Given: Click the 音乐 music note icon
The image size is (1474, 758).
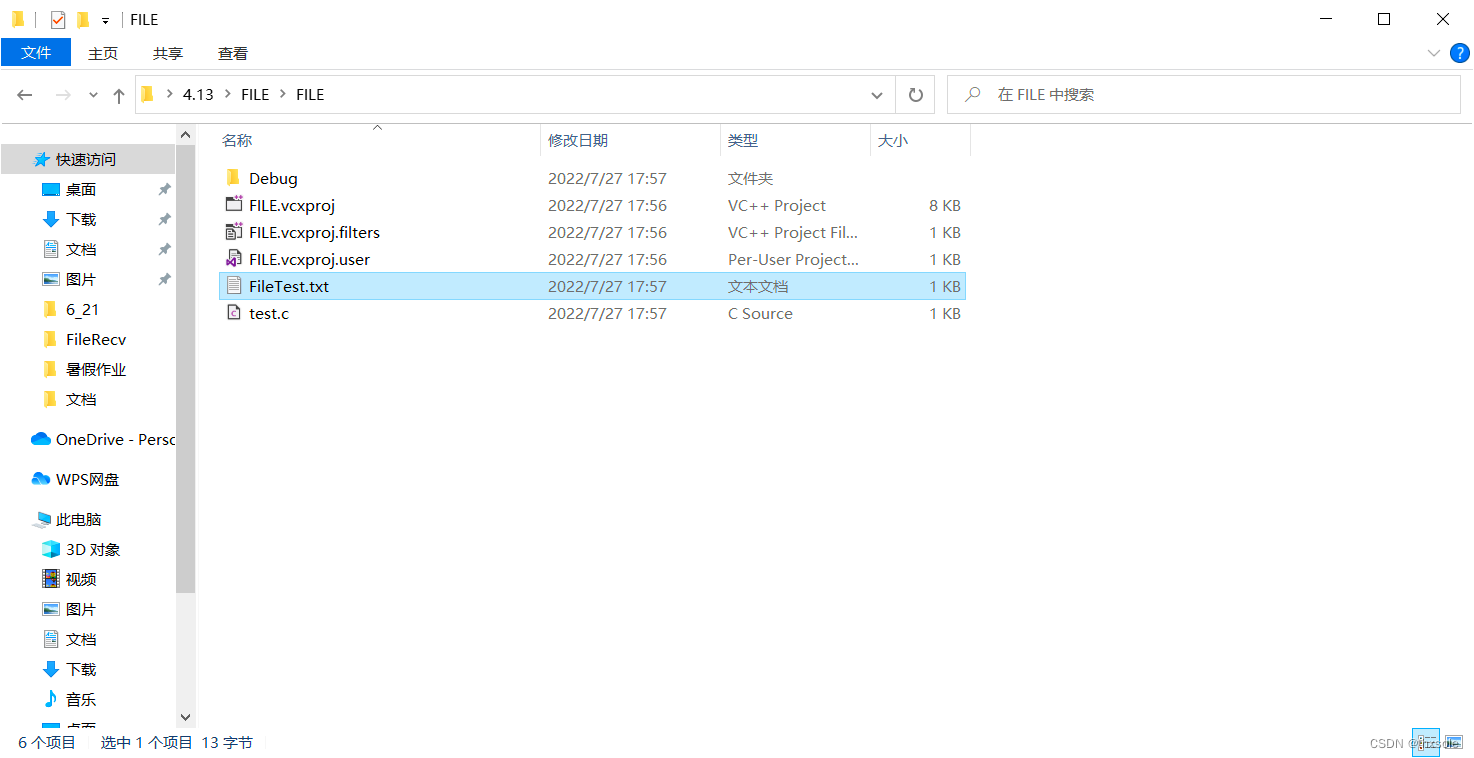Looking at the screenshot, I should pos(51,699).
